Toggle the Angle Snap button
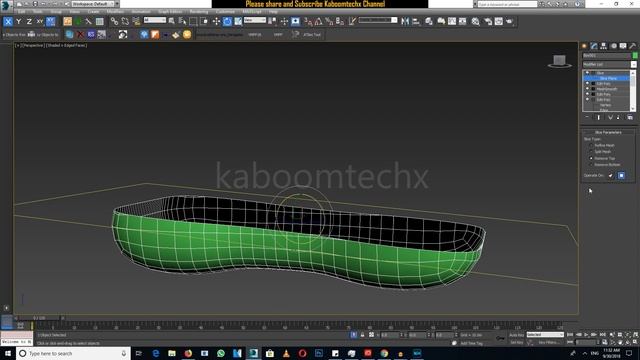Viewport: 640px width, 360px height. pos(318,21)
